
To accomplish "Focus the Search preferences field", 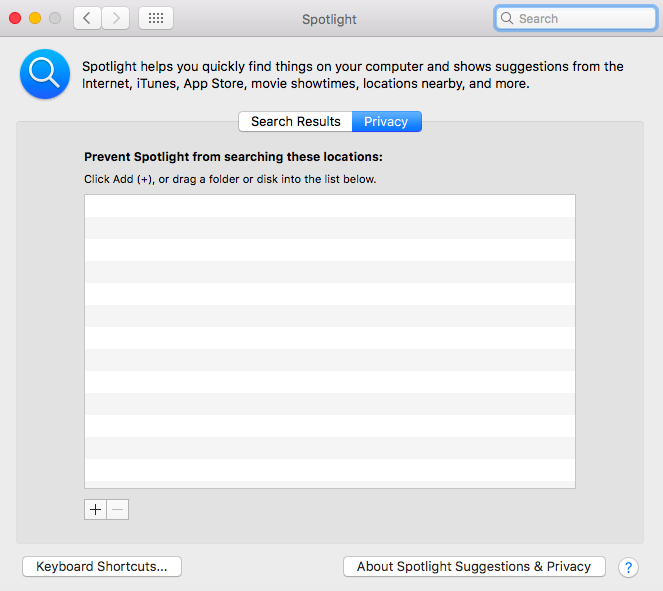I will (x=575, y=18).
